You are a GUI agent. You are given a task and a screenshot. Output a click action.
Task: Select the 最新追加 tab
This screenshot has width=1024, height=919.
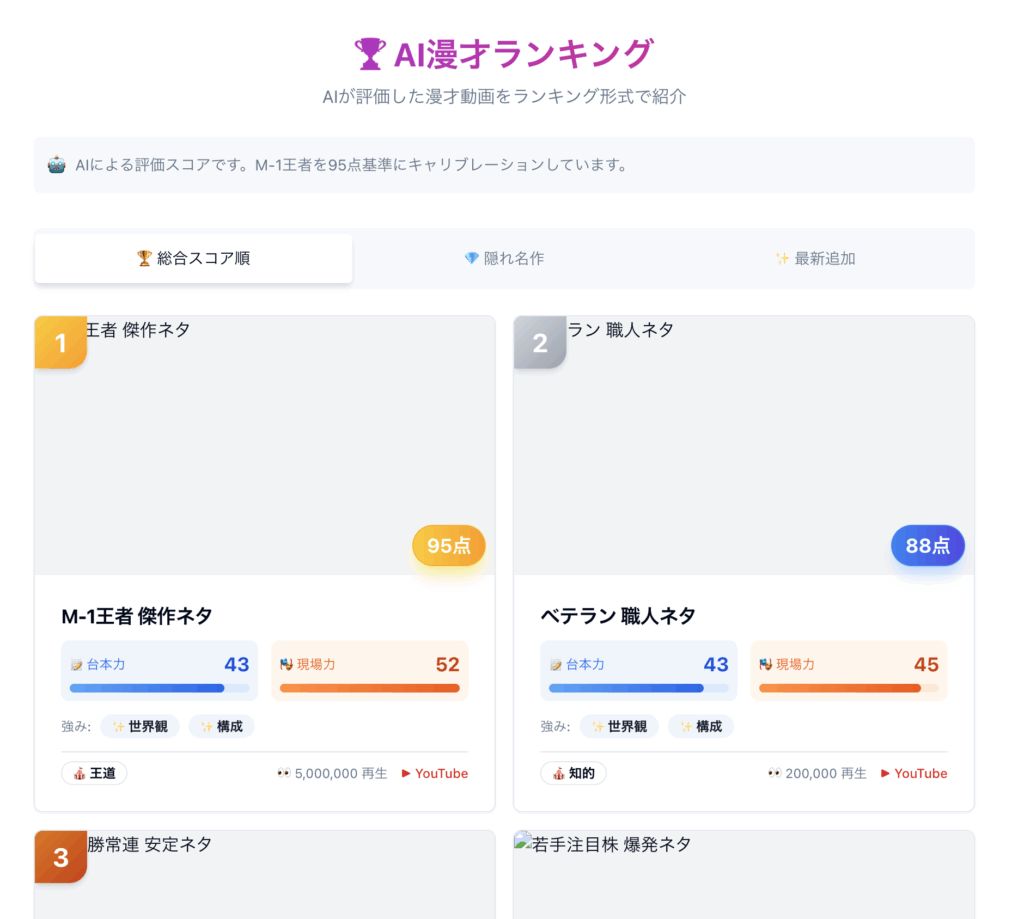(x=815, y=259)
